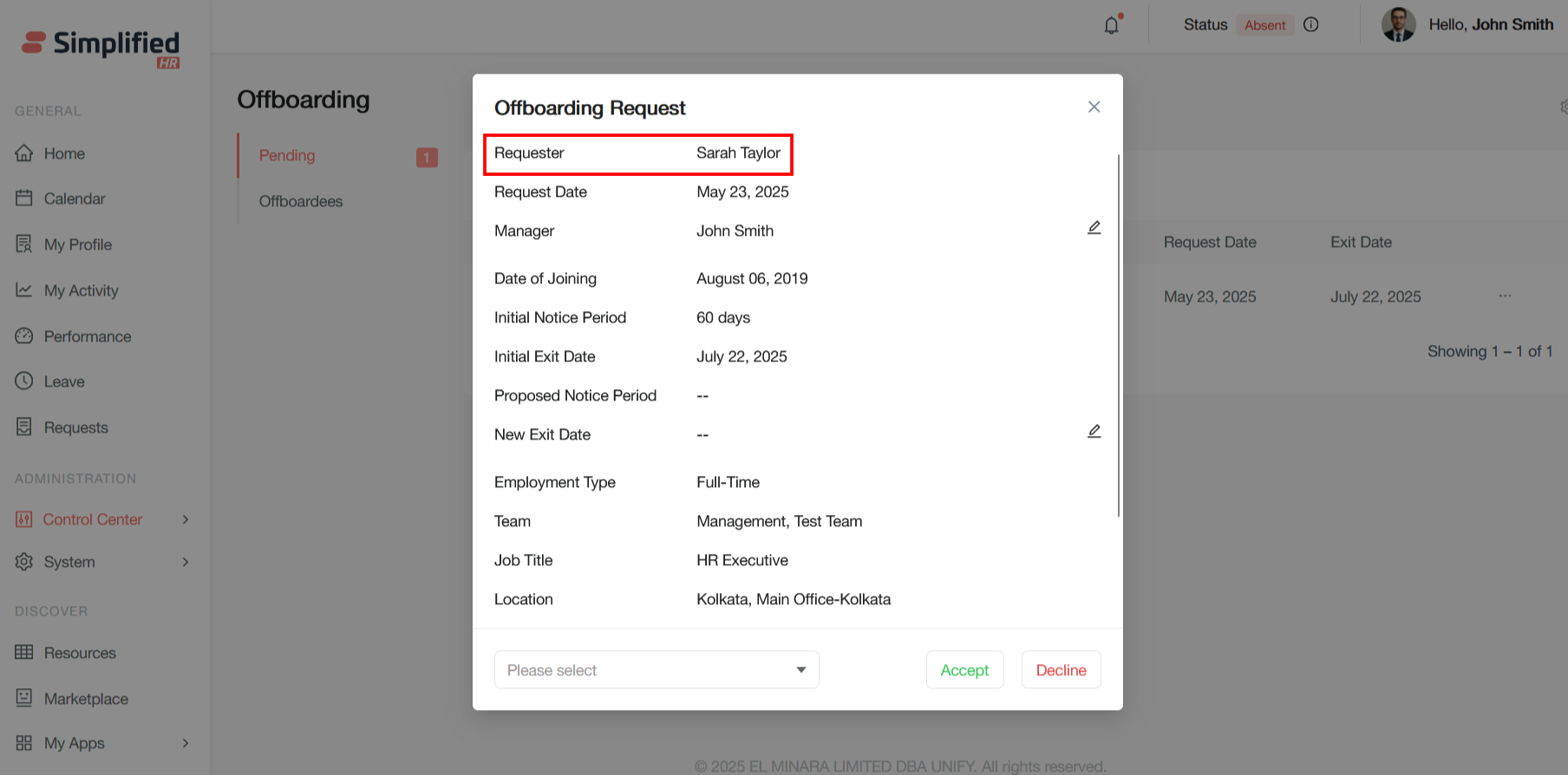This screenshot has height=775, width=1568.
Task: Open the Calendar sidebar item
Action: coord(75,199)
